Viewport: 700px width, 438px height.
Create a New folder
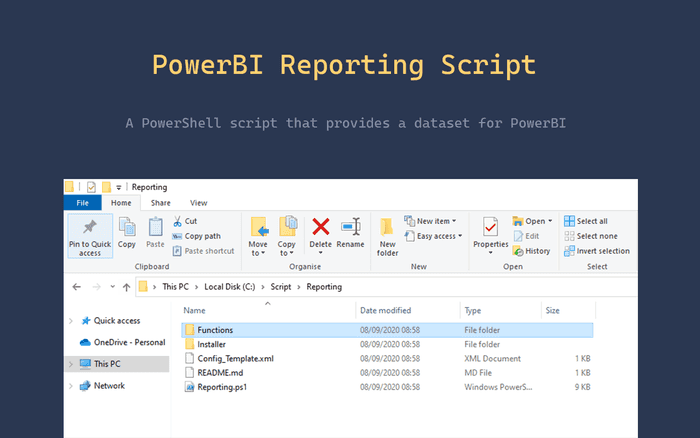[x=387, y=237]
